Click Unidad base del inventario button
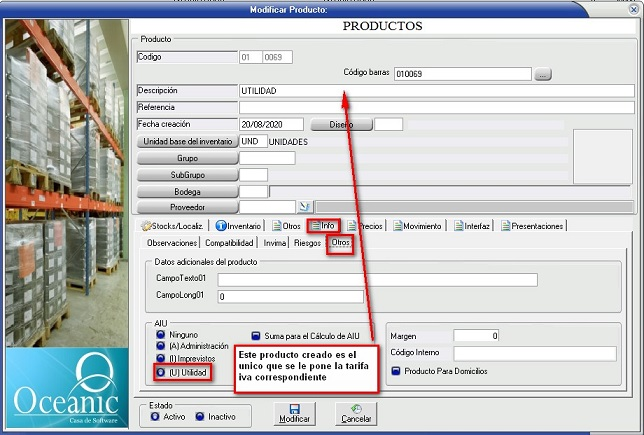644x435 pixels. [x=187, y=142]
